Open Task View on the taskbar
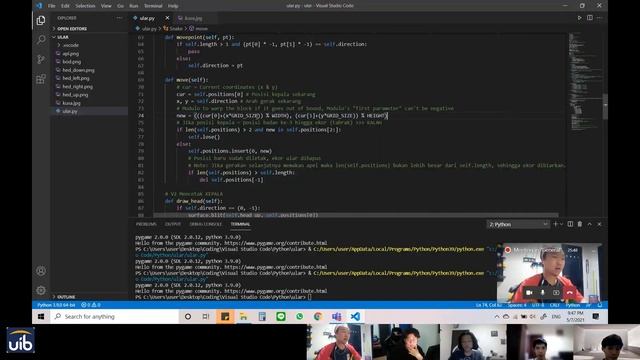Image resolution: width=640 pixels, height=360 pixels. click(x=206, y=316)
